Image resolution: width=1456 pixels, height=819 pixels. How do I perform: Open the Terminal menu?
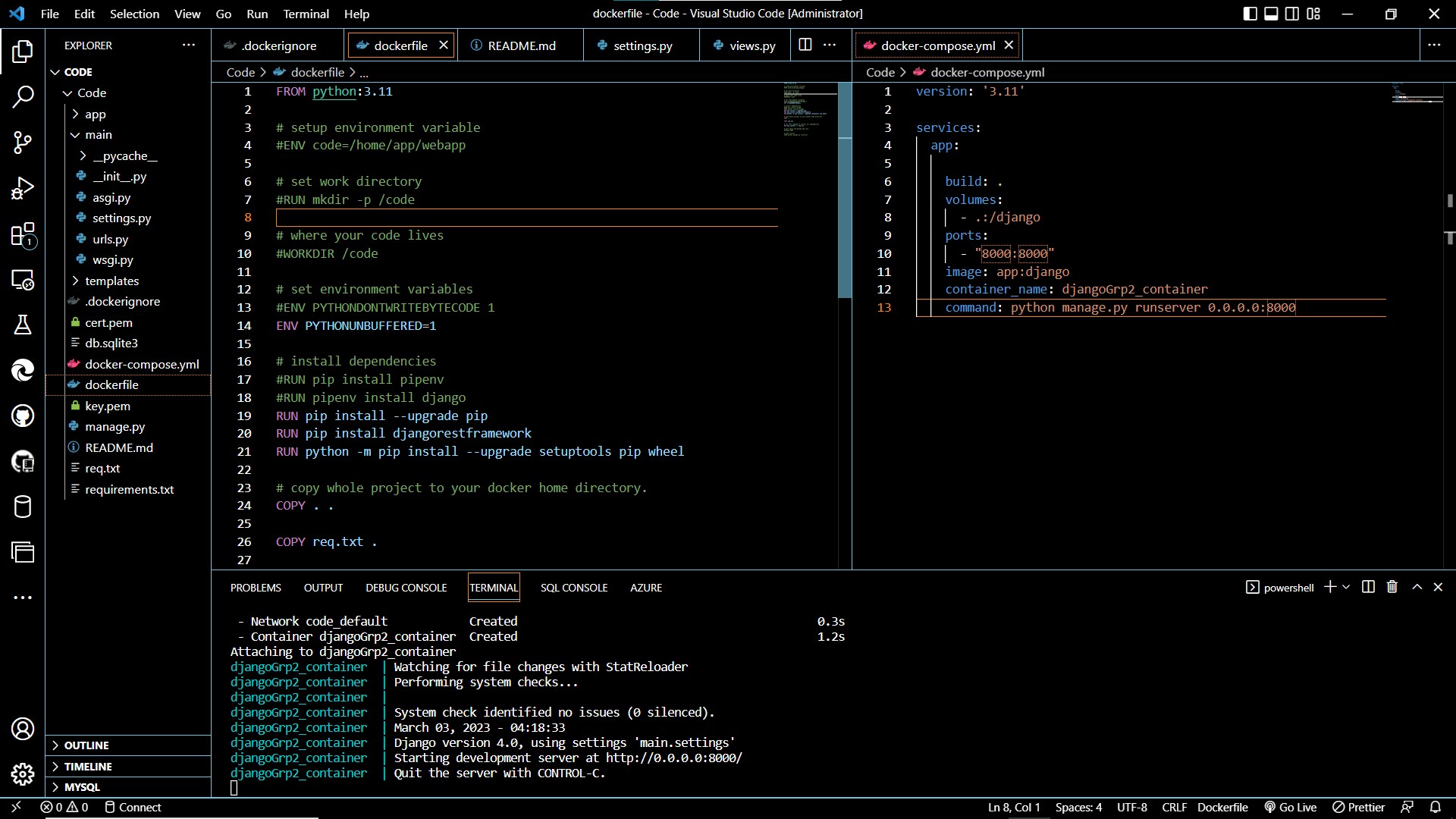coord(306,14)
